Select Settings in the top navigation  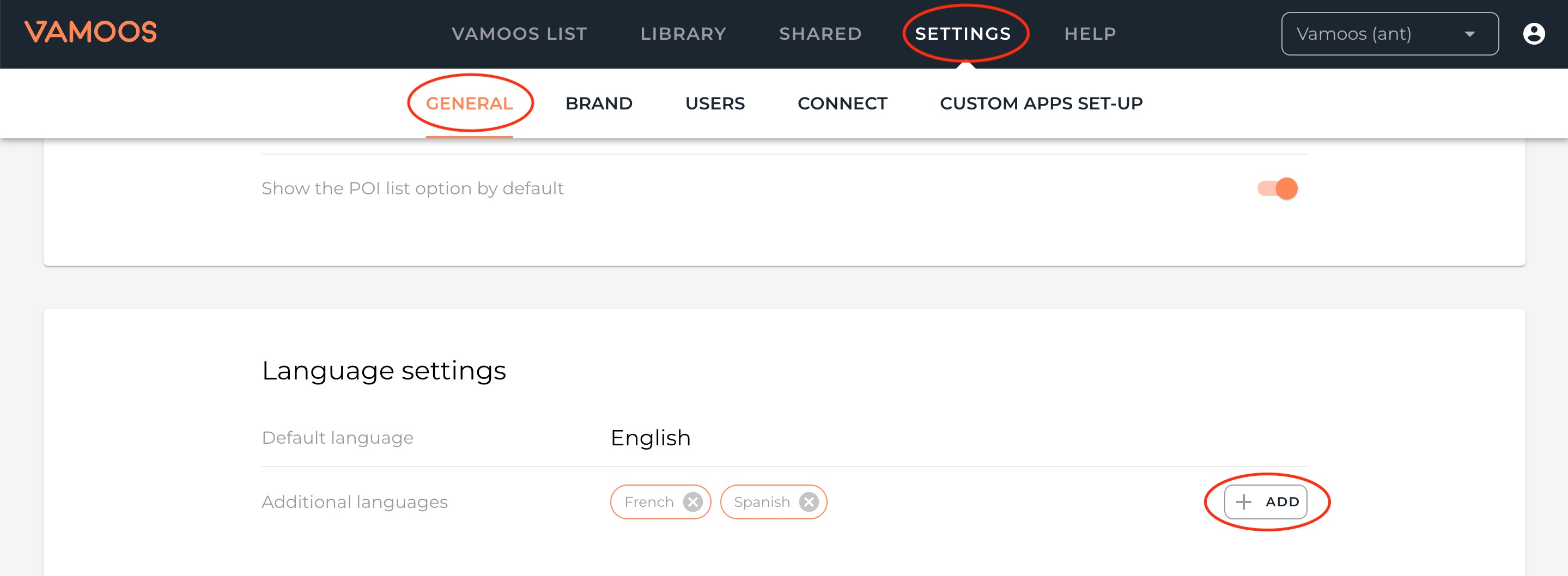(963, 34)
